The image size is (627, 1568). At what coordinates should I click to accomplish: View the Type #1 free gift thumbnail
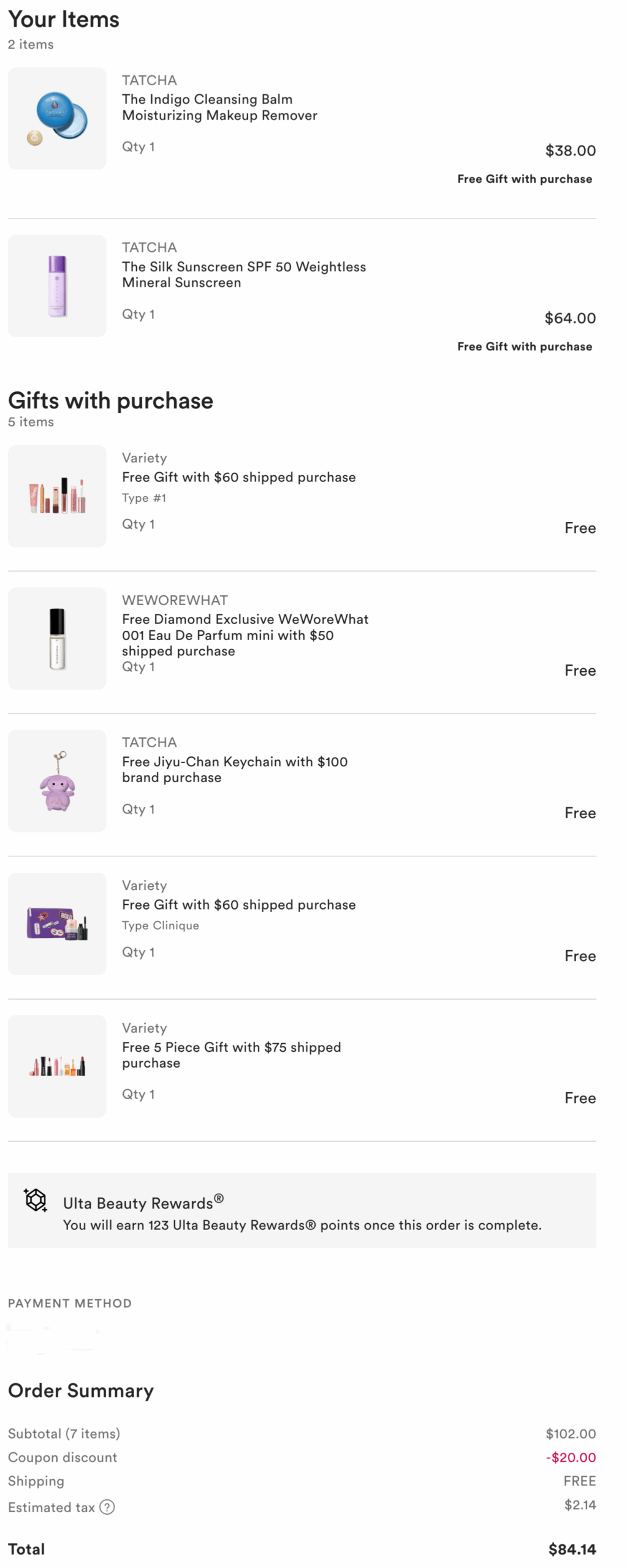[x=57, y=496]
